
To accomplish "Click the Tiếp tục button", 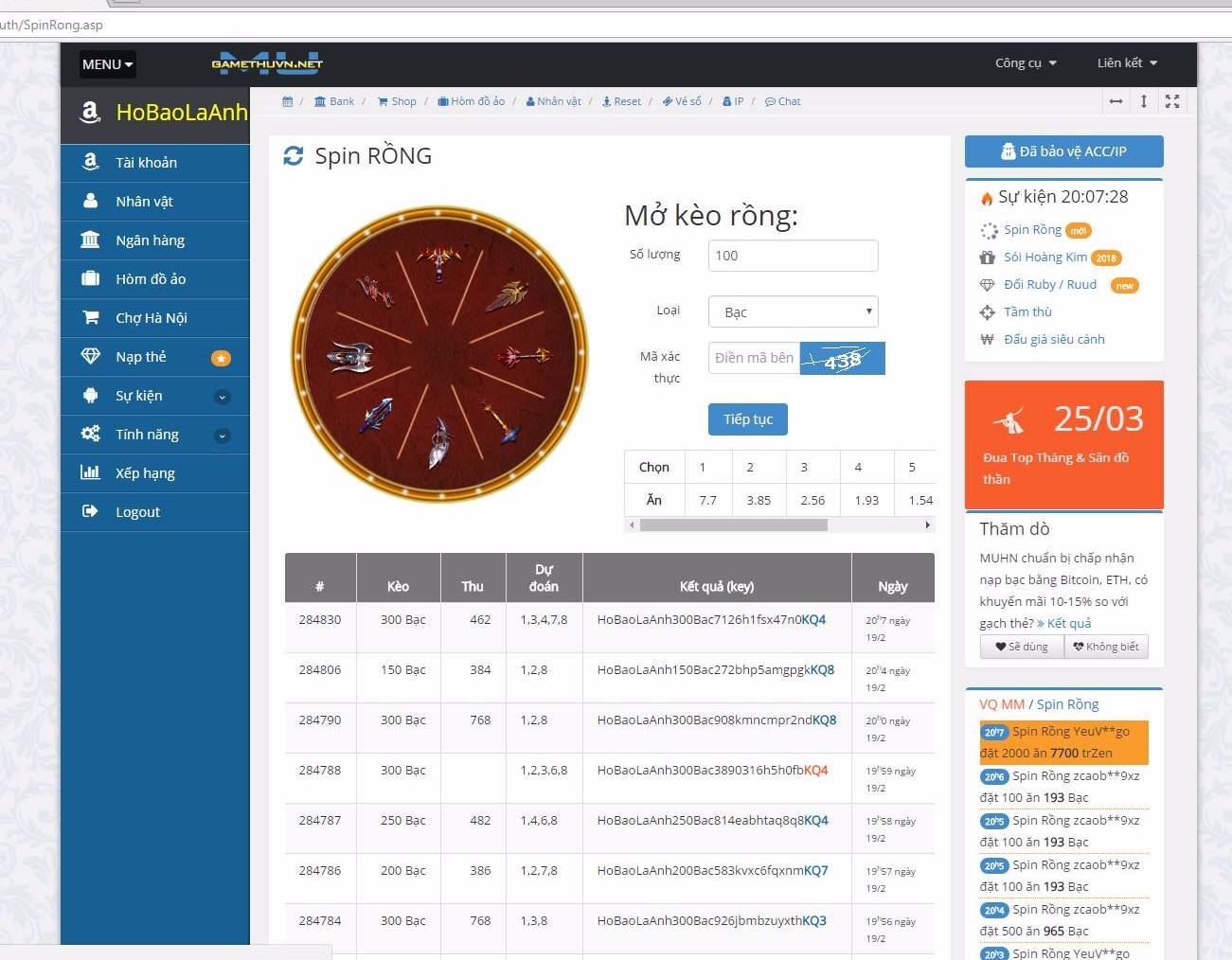I will coord(748,419).
